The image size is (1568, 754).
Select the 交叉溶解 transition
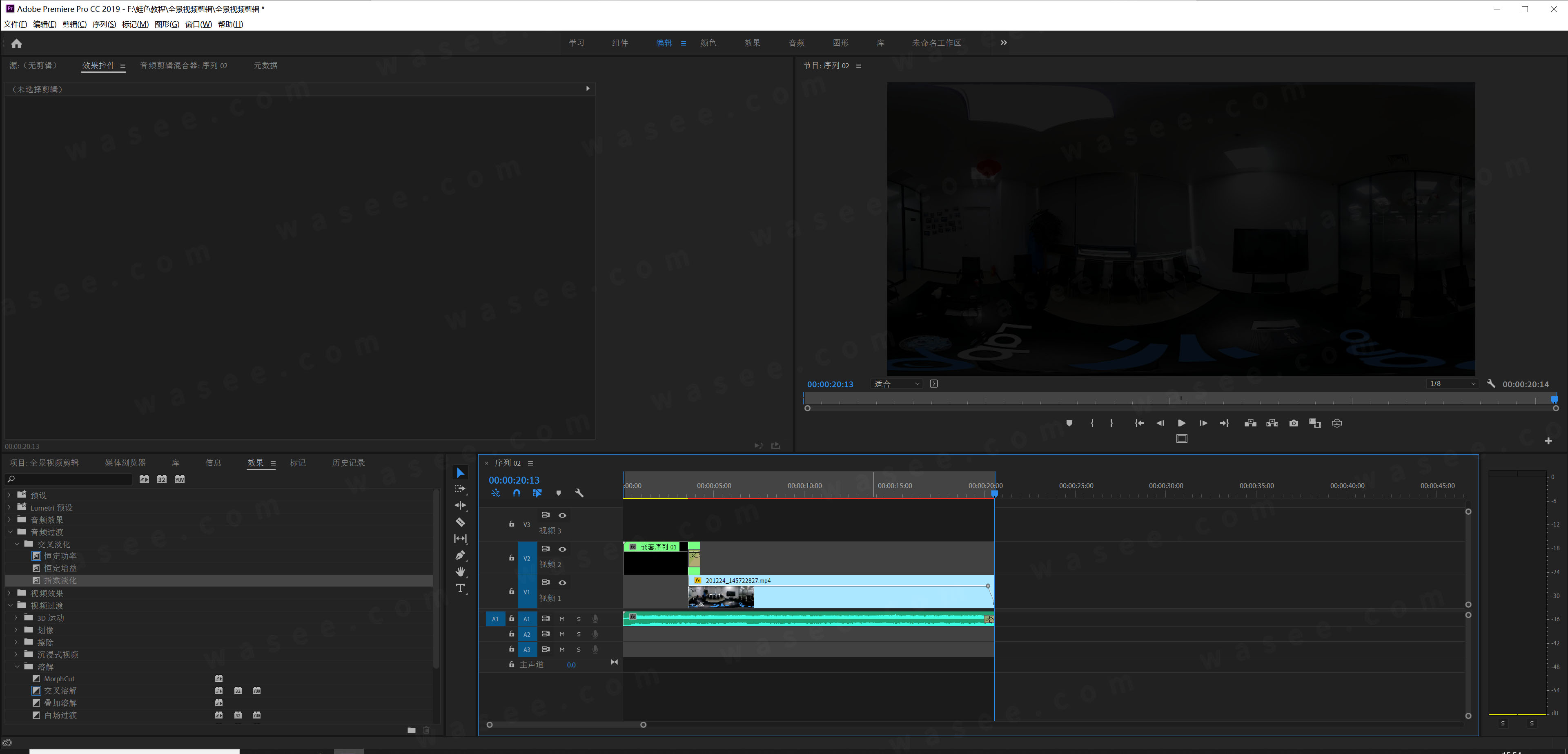point(60,691)
